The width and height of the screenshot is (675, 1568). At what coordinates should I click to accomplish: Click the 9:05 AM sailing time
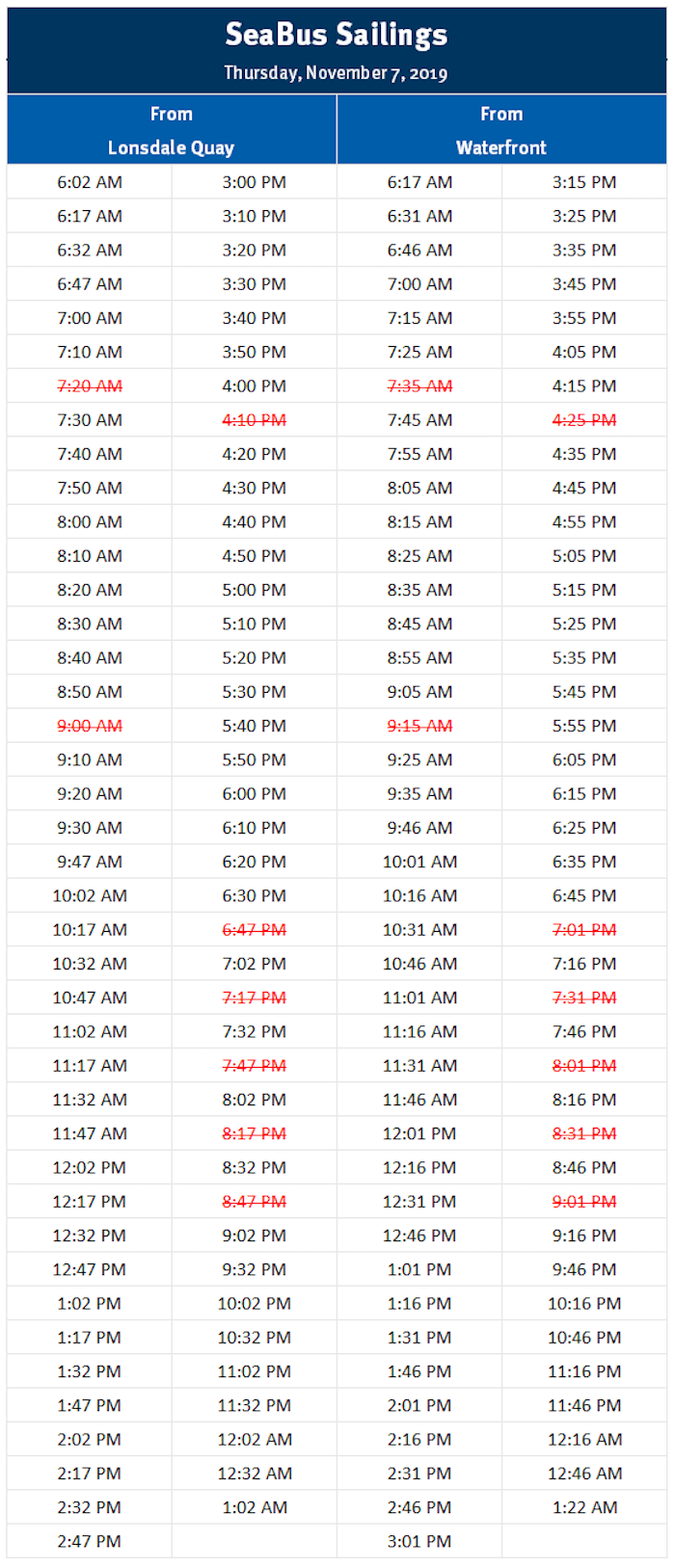point(419,692)
